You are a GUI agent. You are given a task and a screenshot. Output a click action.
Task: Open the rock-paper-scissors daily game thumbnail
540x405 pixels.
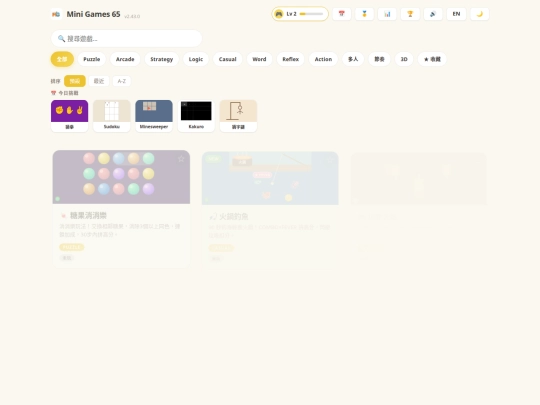coord(70,116)
